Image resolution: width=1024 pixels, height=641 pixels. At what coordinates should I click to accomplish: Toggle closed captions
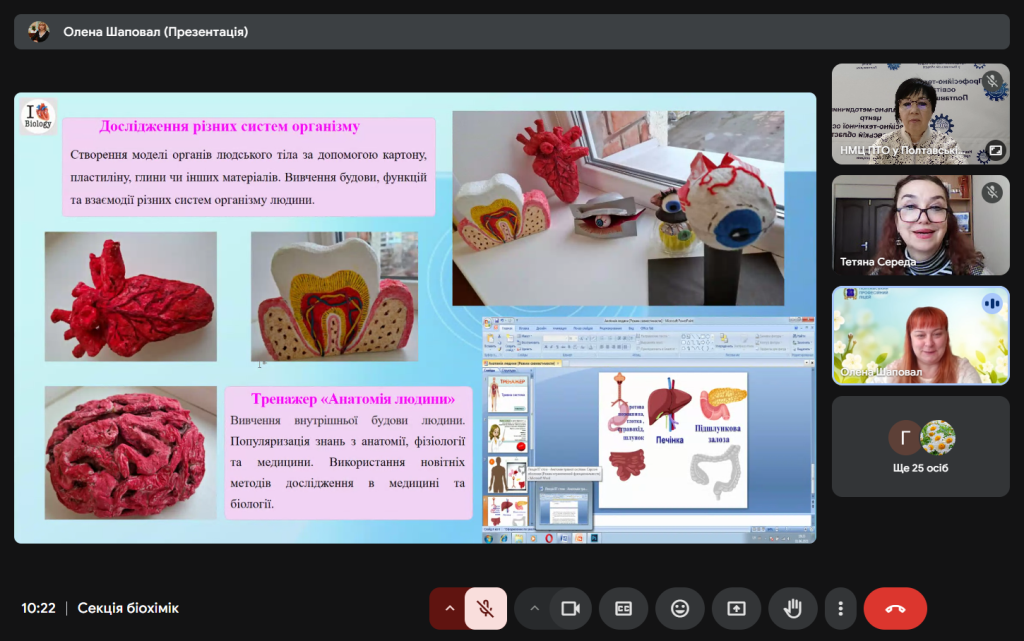pos(623,608)
